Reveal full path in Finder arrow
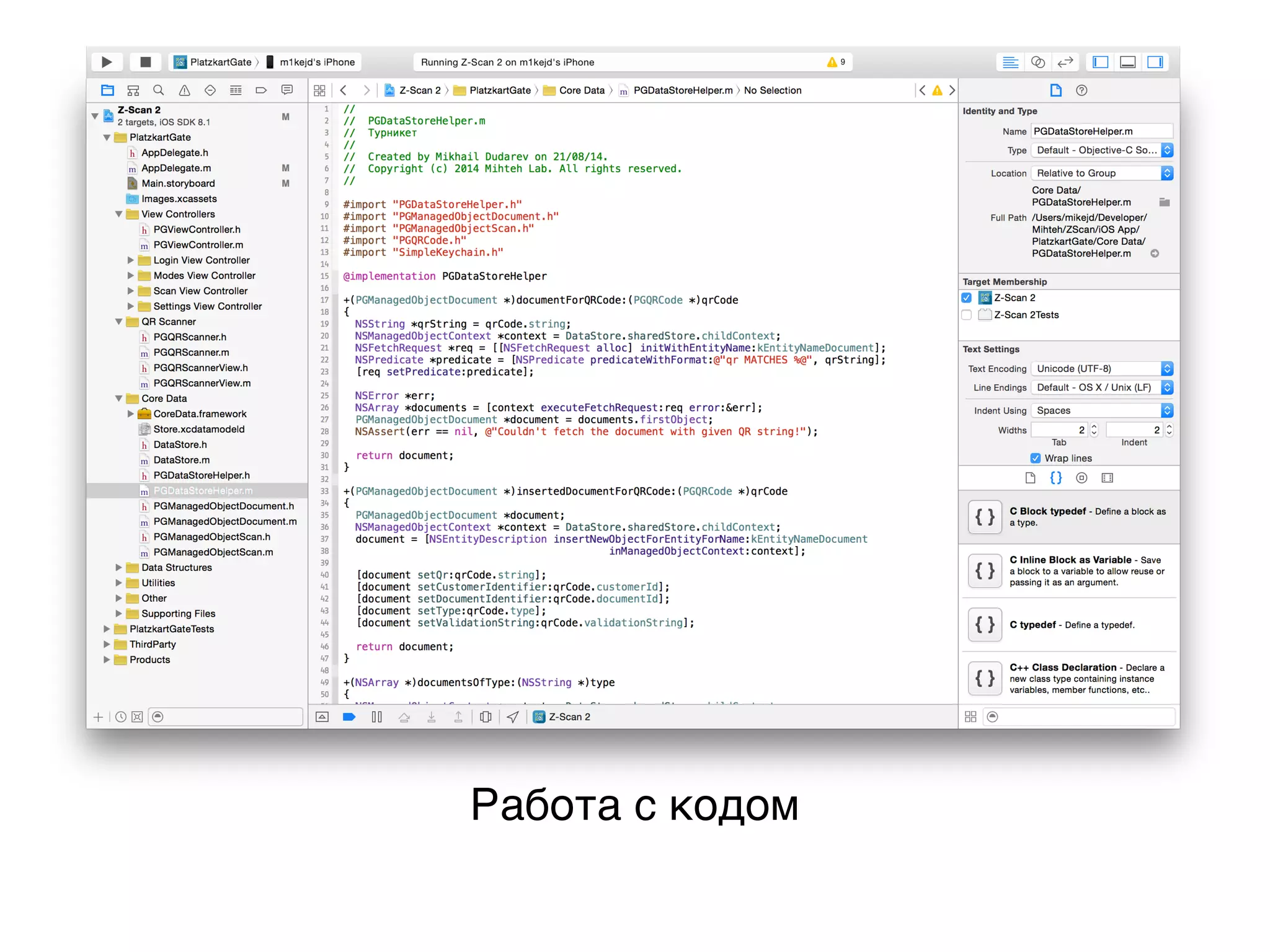This screenshot has height=952, width=1270. (1155, 253)
